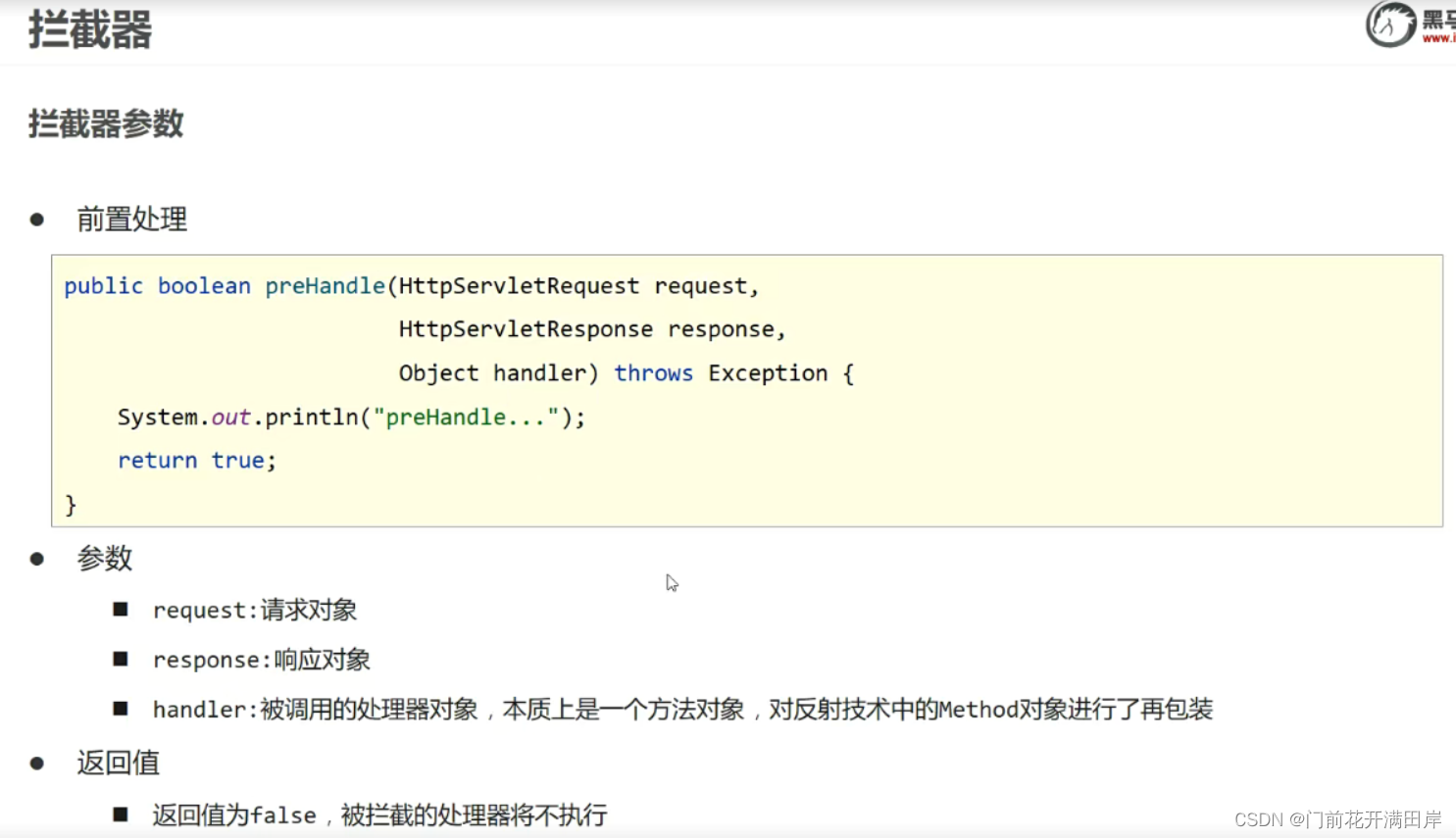Click the HttpServletRequest request parameter text
This screenshot has height=838, width=1456.
click(578, 286)
